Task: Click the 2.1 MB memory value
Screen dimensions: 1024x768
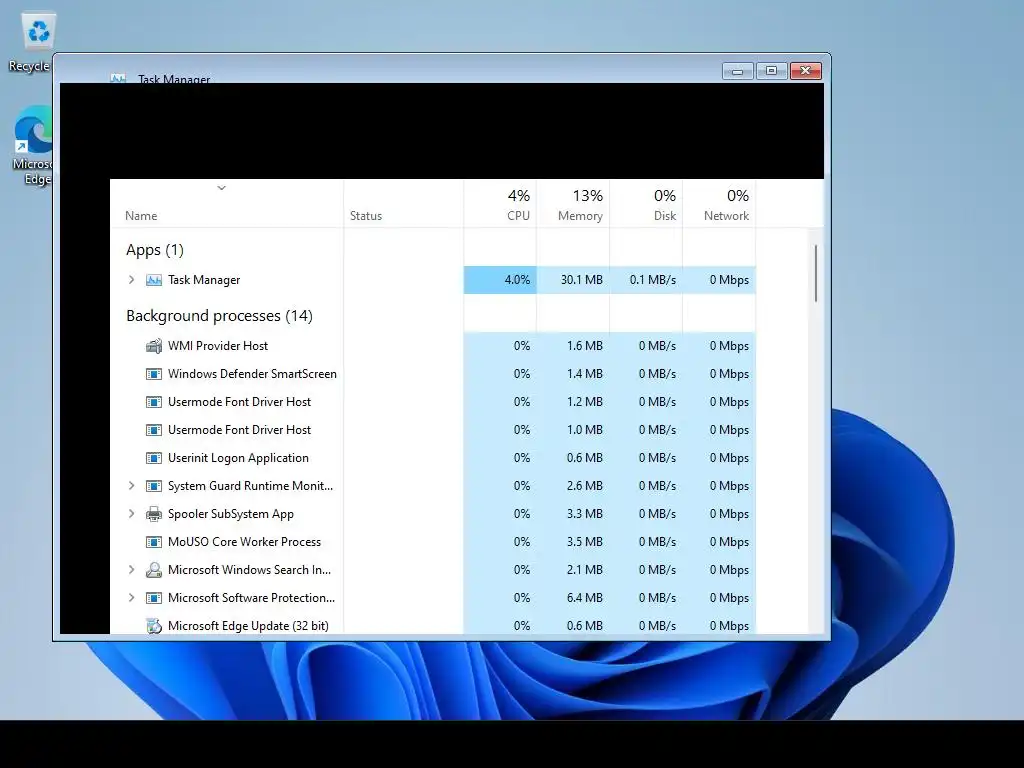Action: (584, 570)
